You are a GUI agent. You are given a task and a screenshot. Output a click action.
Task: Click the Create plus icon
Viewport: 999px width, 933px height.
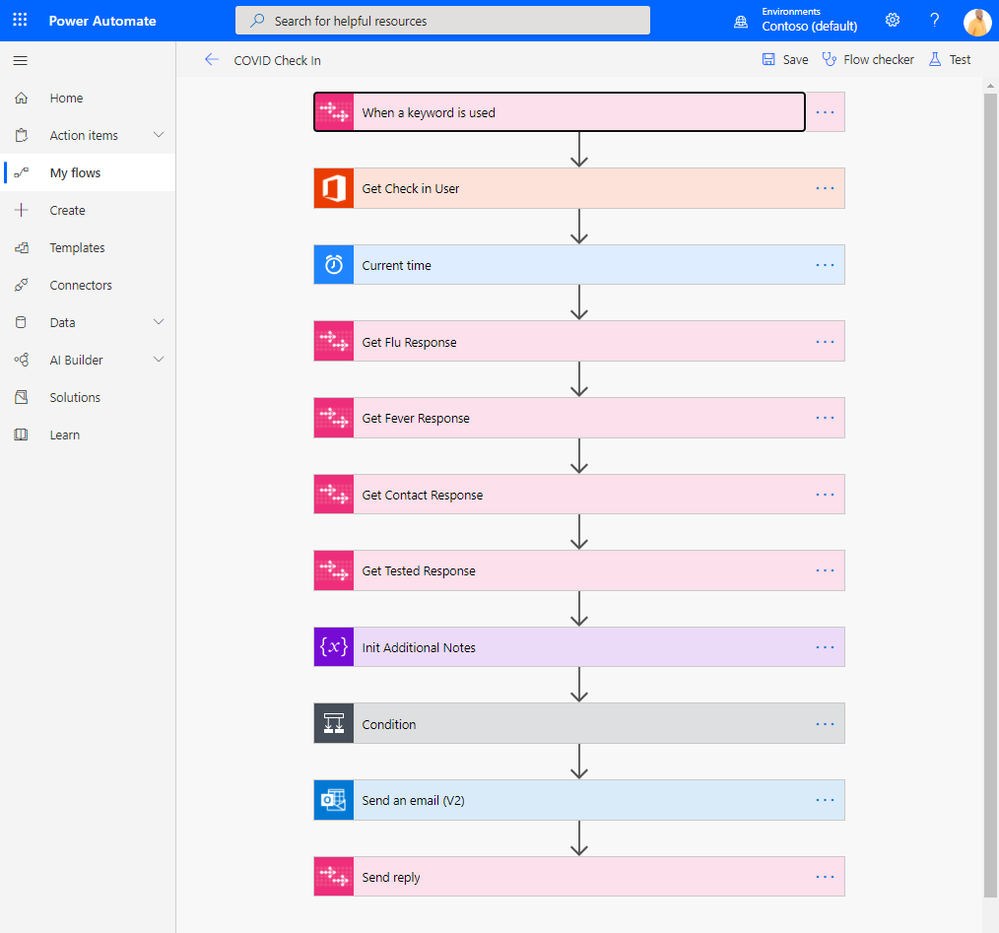(x=21, y=210)
